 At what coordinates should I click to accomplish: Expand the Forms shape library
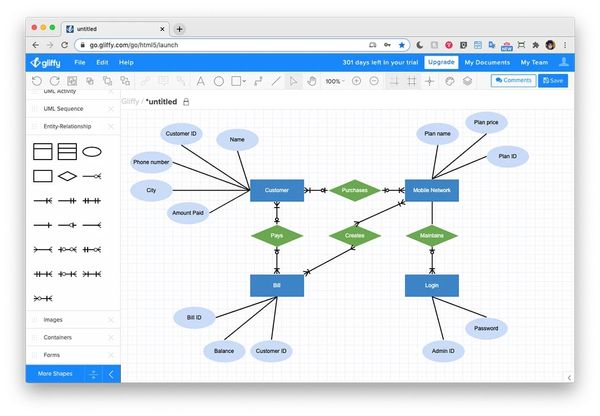52,355
